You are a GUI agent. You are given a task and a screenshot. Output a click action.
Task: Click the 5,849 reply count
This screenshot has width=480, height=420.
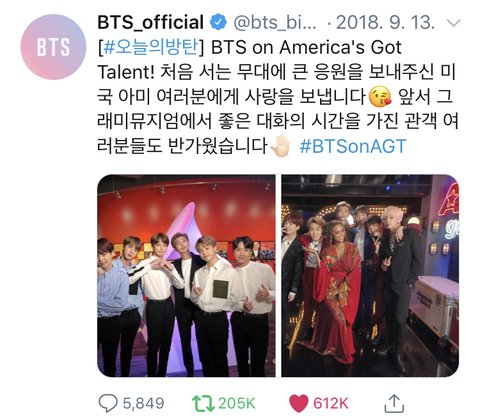click(x=143, y=403)
